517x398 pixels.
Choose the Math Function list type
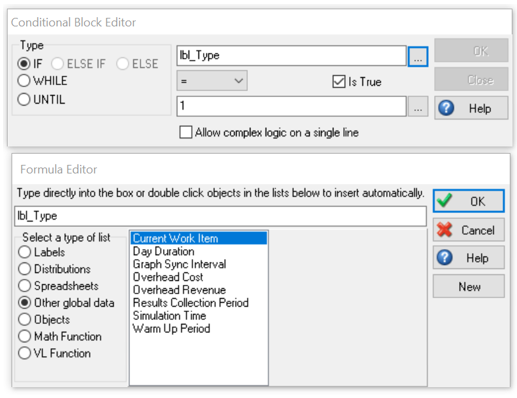(25, 336)
